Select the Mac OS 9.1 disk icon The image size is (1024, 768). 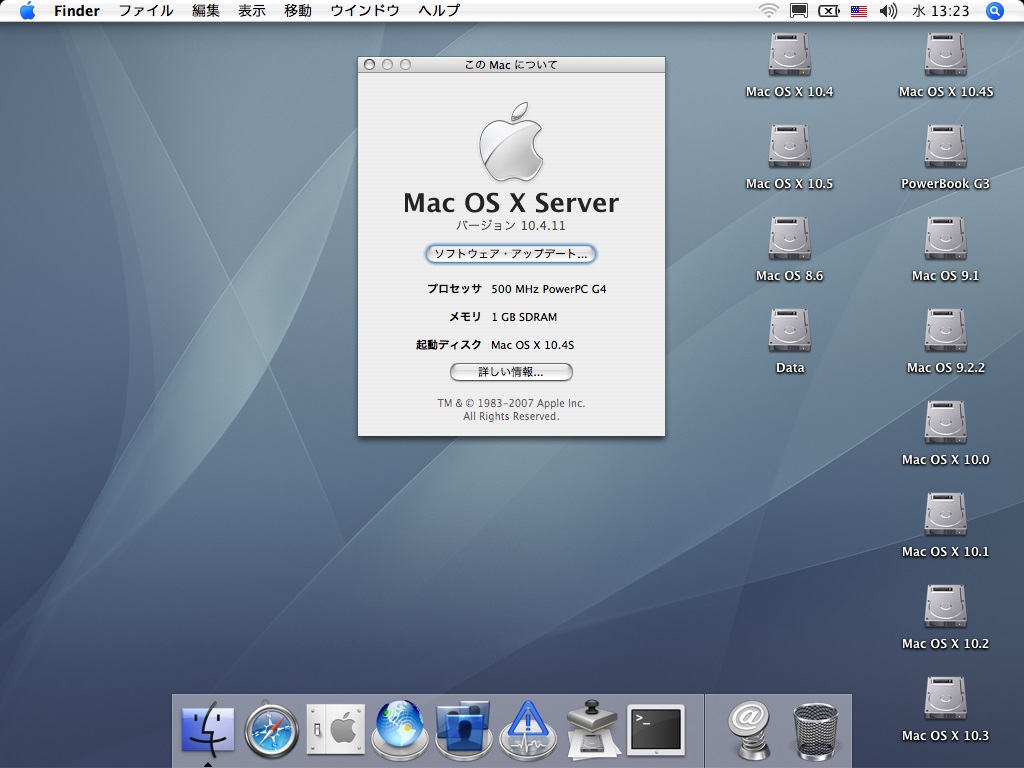coord(946,240)
